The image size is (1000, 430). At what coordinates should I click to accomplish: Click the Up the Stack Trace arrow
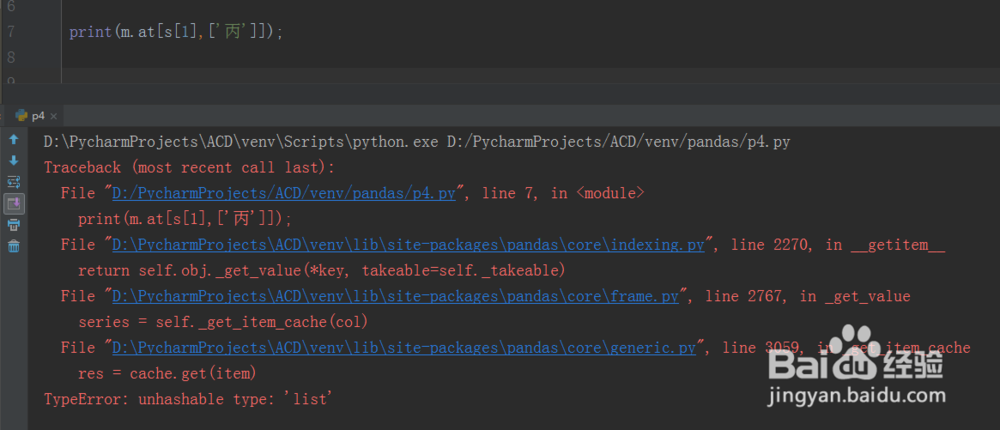point(13,139)
